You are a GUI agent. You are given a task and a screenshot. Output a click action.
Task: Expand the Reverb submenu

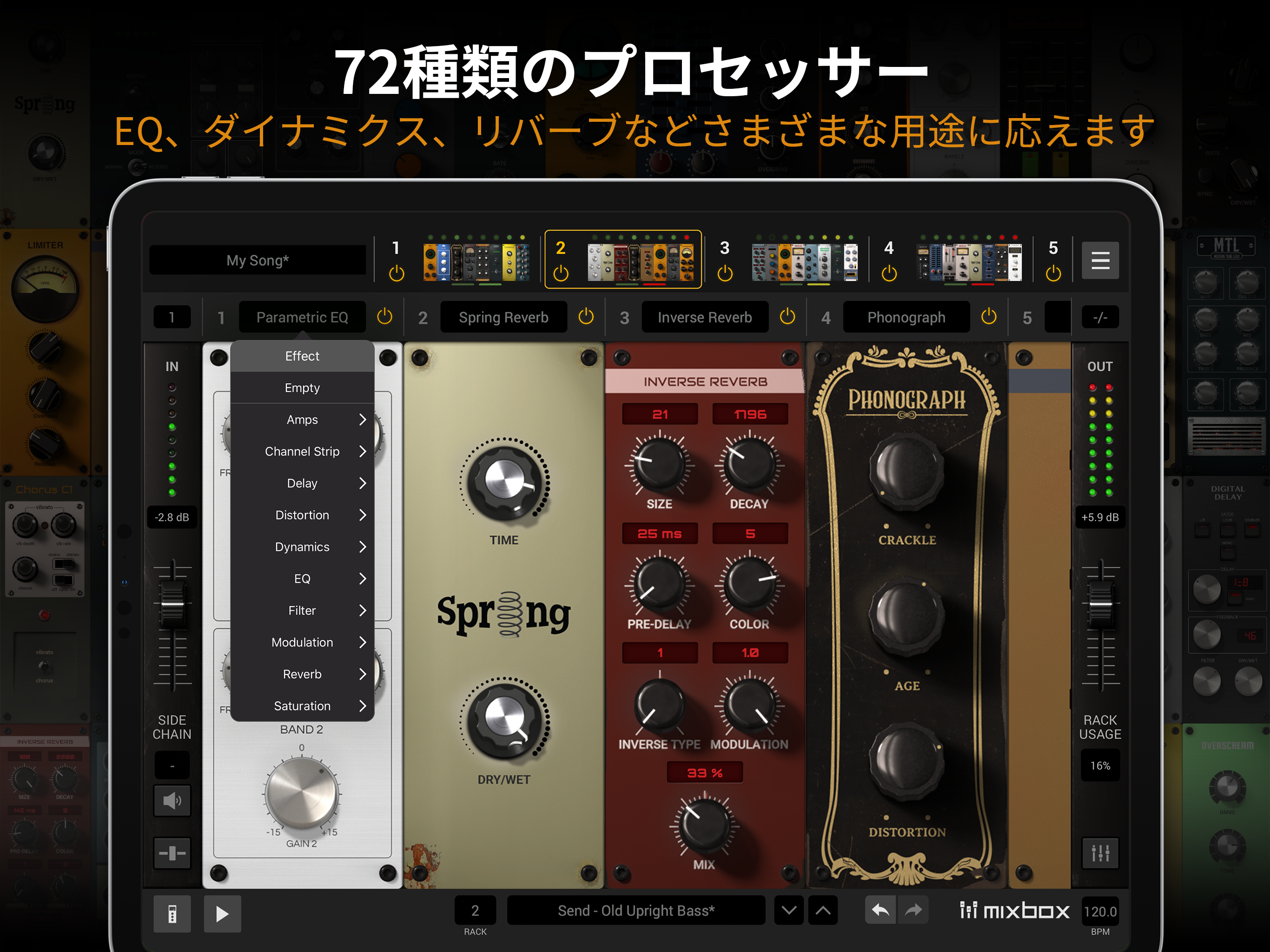(x=302, y=674)
